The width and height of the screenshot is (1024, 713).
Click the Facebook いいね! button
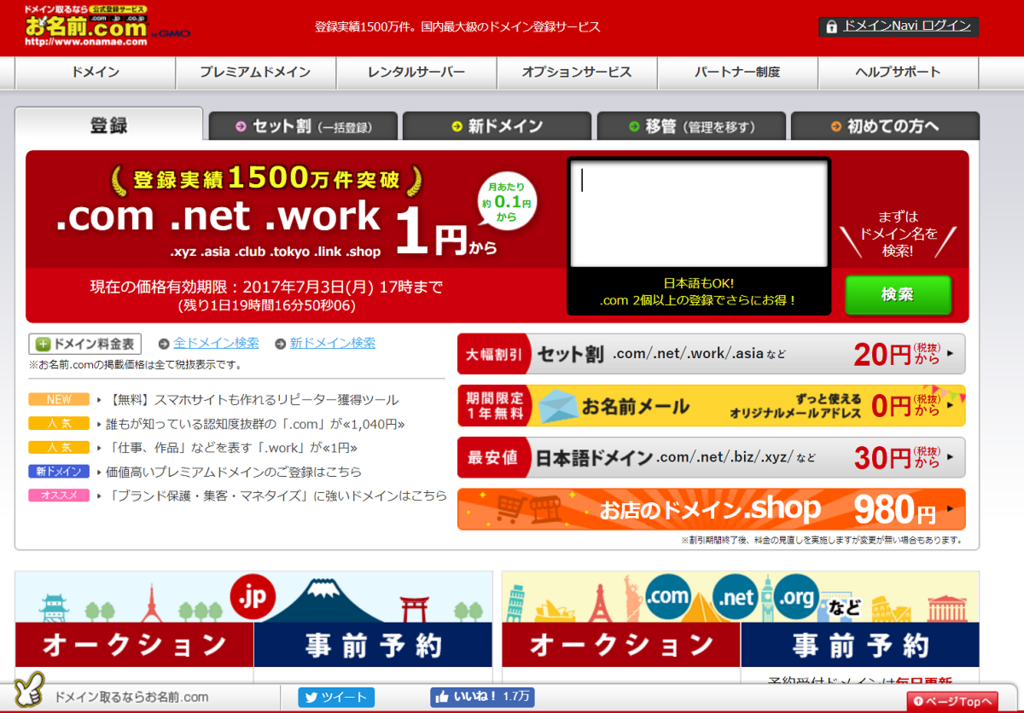482,697
